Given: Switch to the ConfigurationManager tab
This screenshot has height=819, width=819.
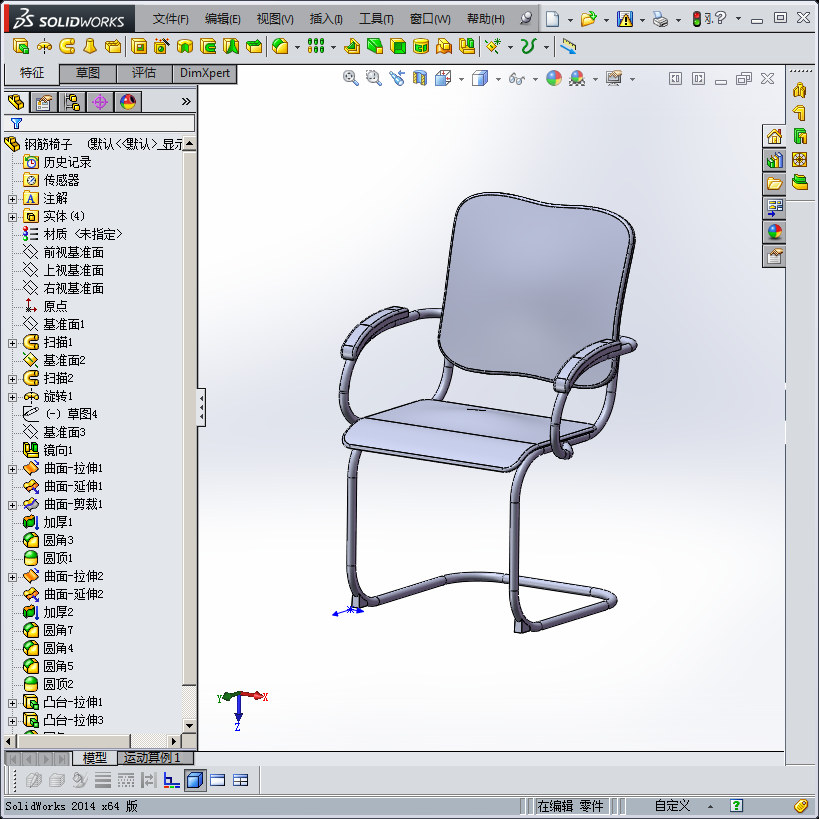Looking at the screenshot, I should [x=72, y=102].
